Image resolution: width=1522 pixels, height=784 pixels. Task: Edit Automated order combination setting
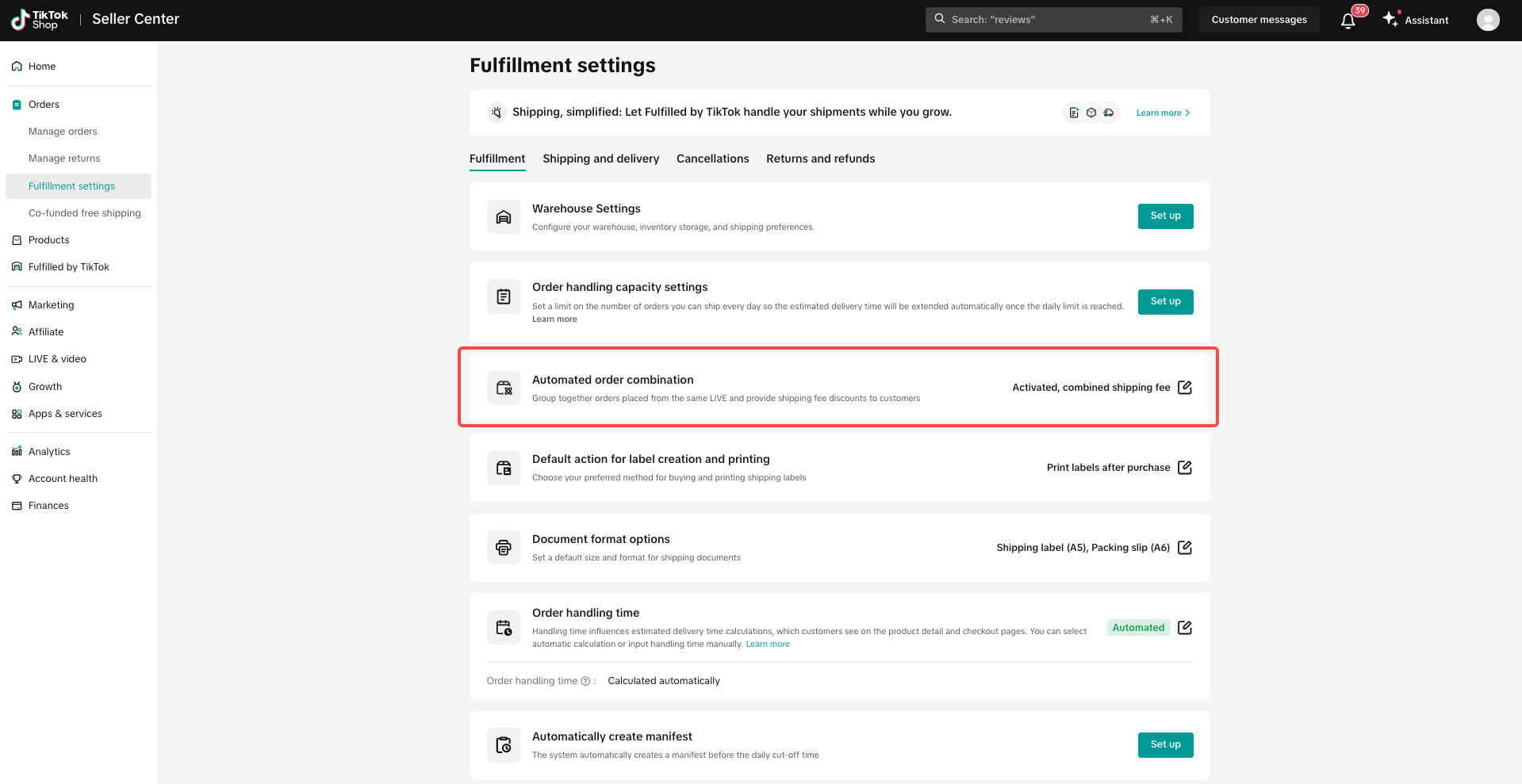pos(1184,388)
